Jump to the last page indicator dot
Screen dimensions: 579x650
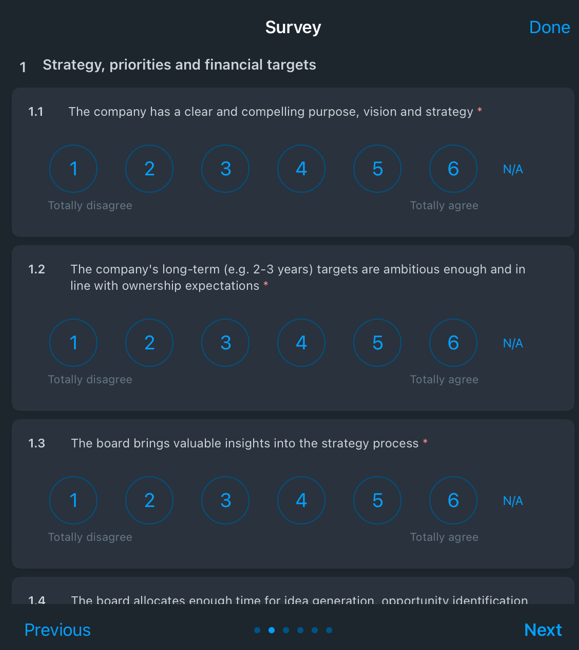tap(329, 630)
